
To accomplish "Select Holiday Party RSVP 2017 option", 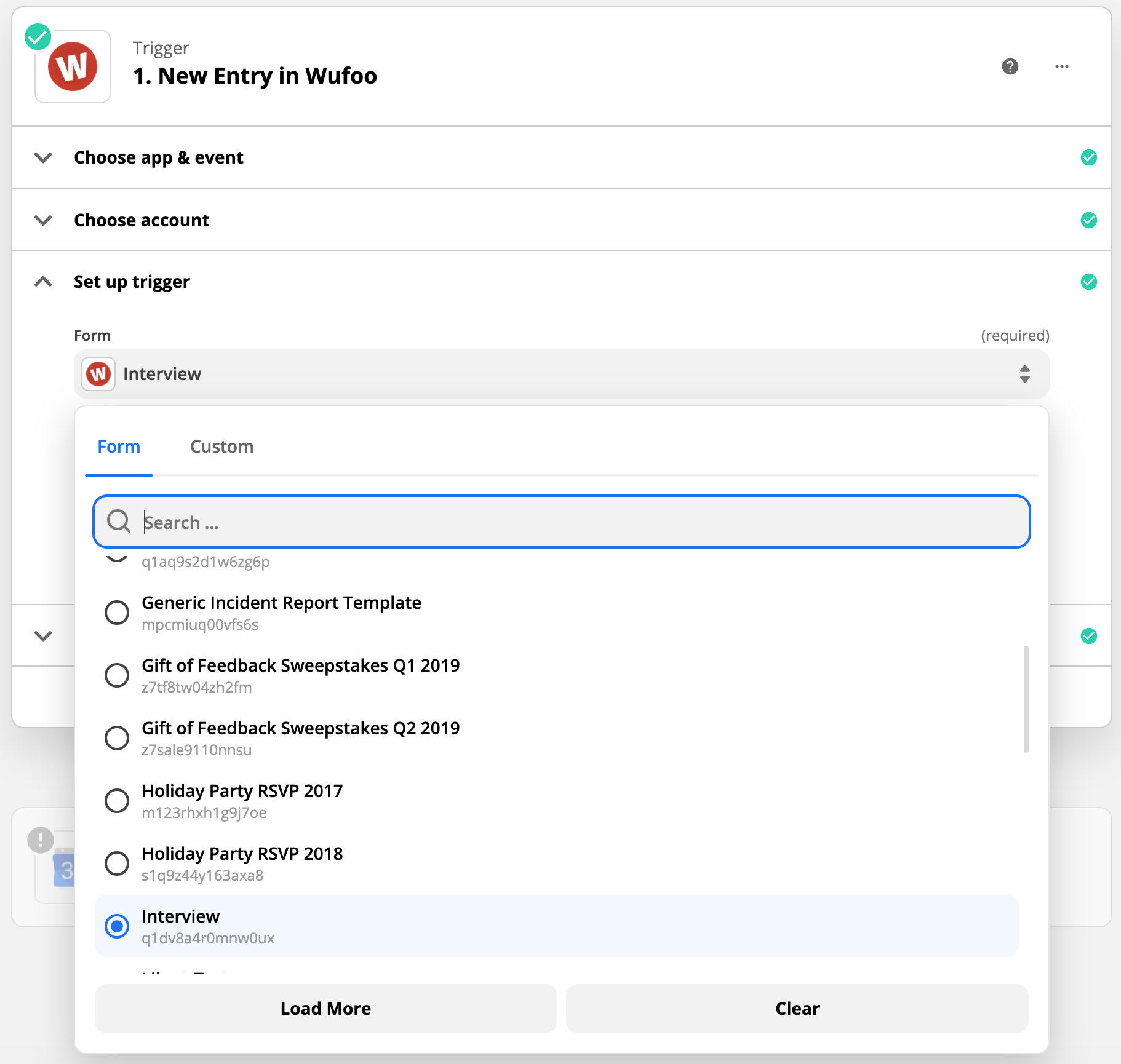I will coord(117,801).
